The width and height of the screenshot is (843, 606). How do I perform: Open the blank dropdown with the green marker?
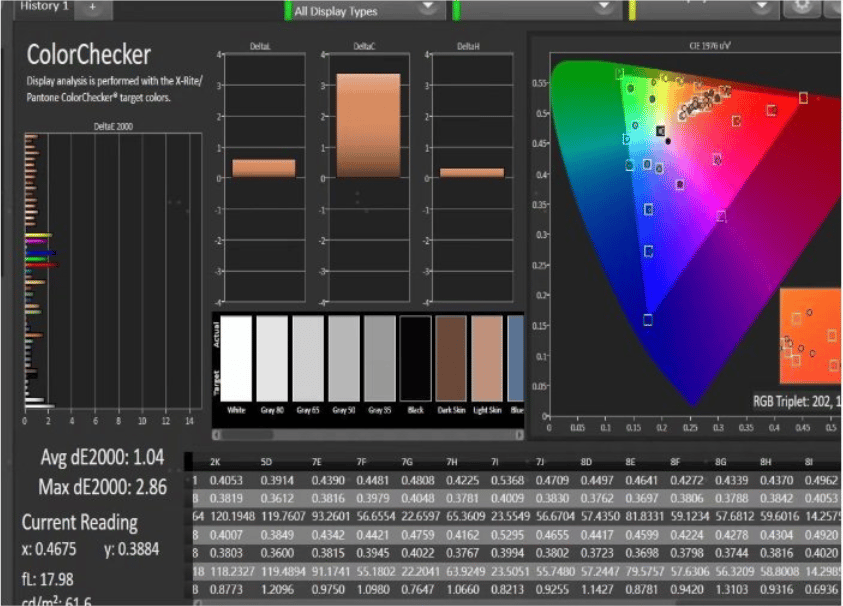point(537,10)
